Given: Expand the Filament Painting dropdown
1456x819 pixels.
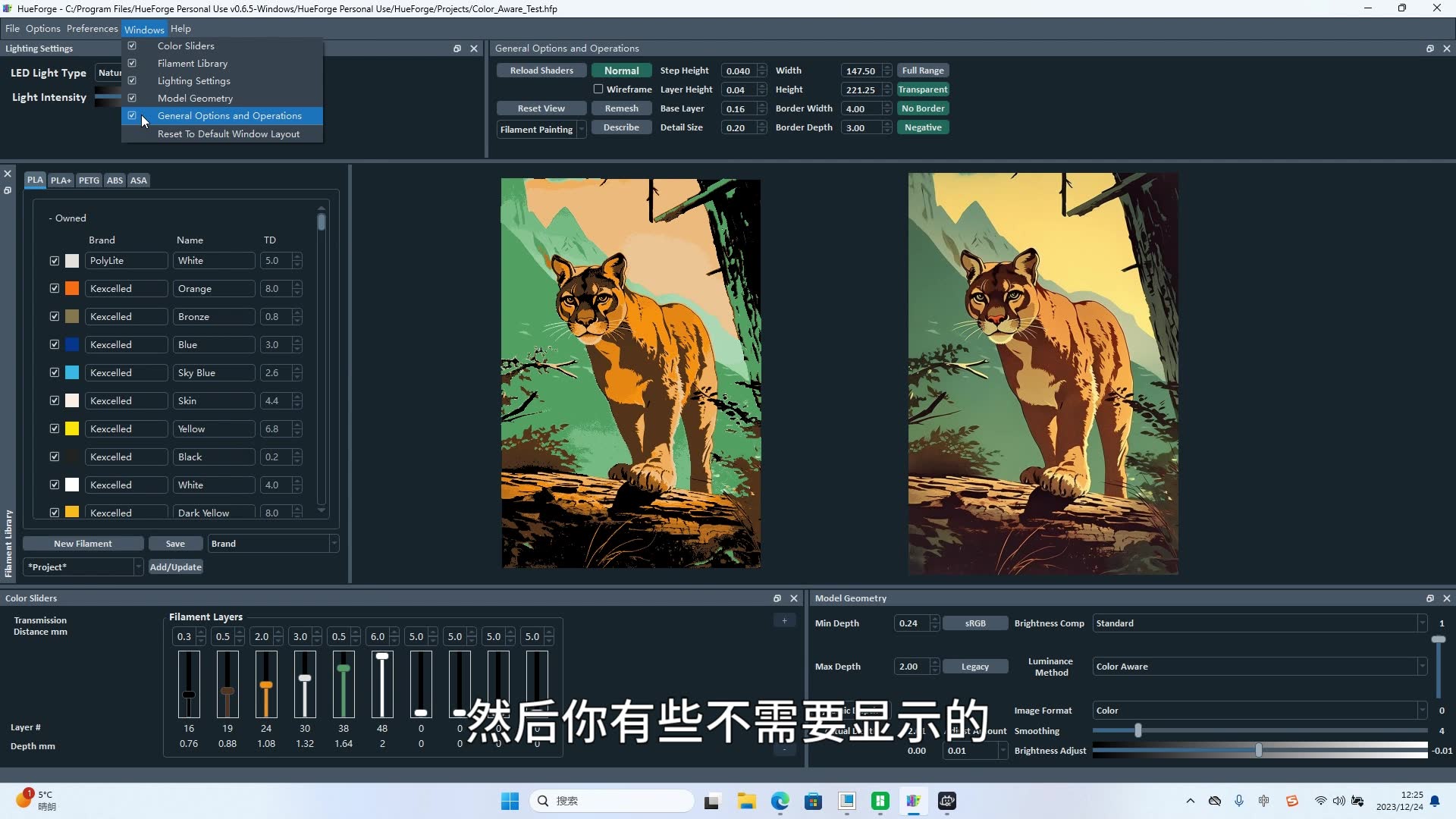Looking at the screenshot, I should (x=580, y=129).
